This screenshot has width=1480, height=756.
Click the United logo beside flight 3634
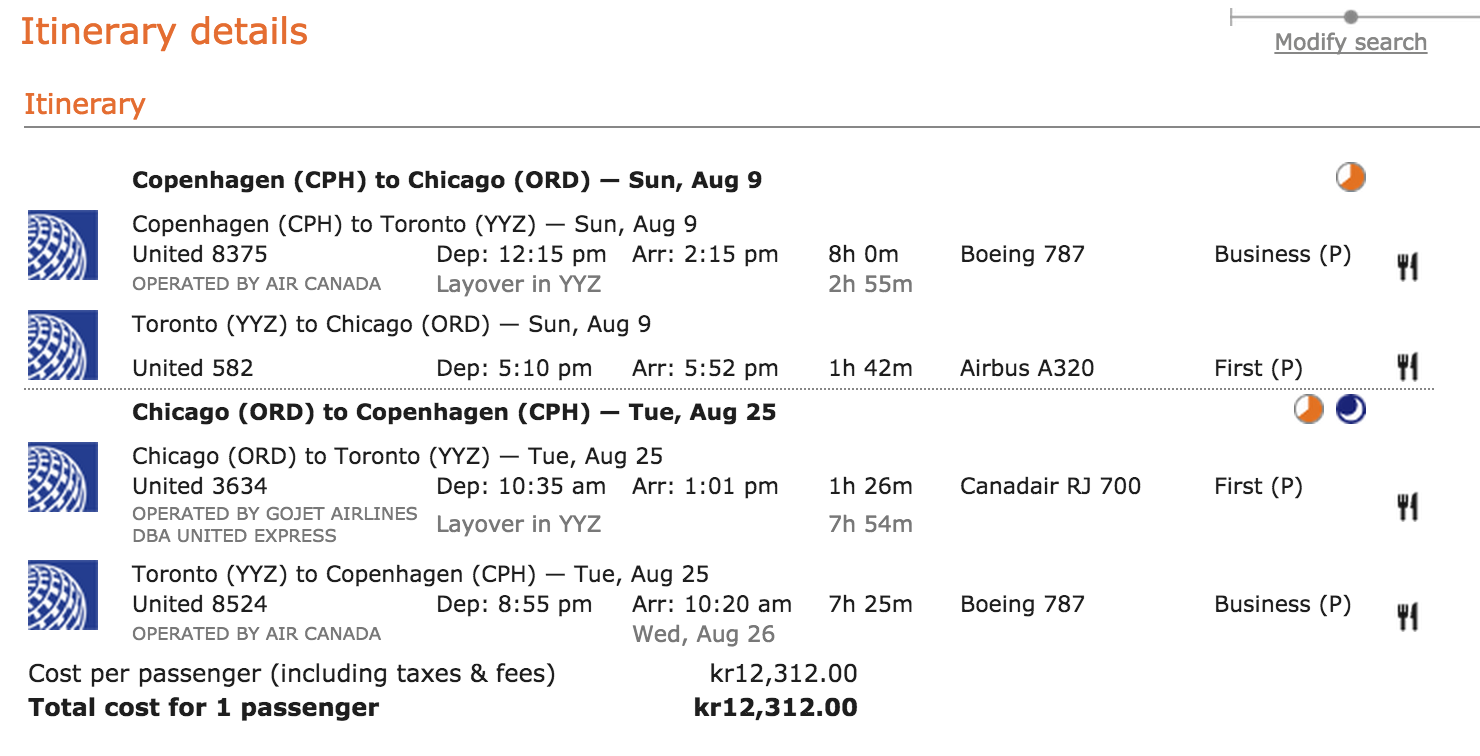pos(63,477)
